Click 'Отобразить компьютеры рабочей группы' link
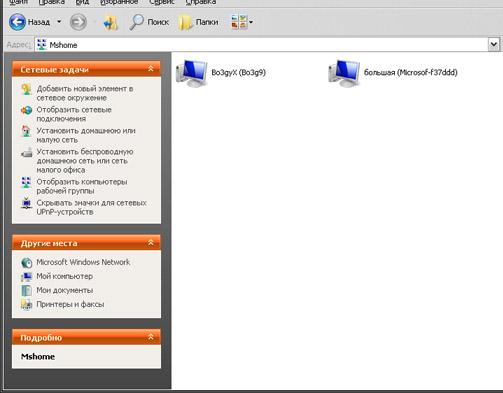503x393 pixels. coord(82,186)
